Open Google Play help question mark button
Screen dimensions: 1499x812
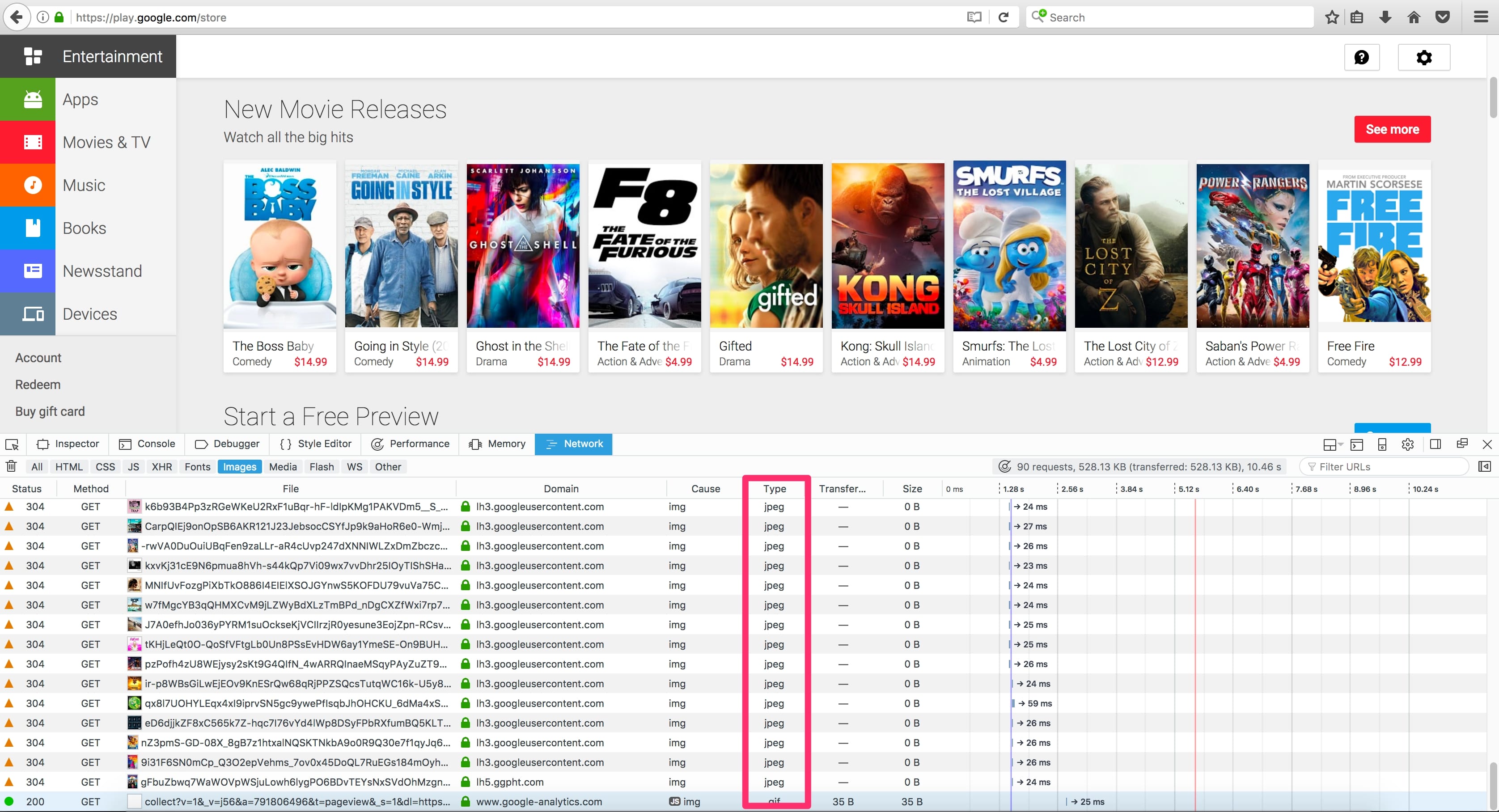pos(1362,57)
